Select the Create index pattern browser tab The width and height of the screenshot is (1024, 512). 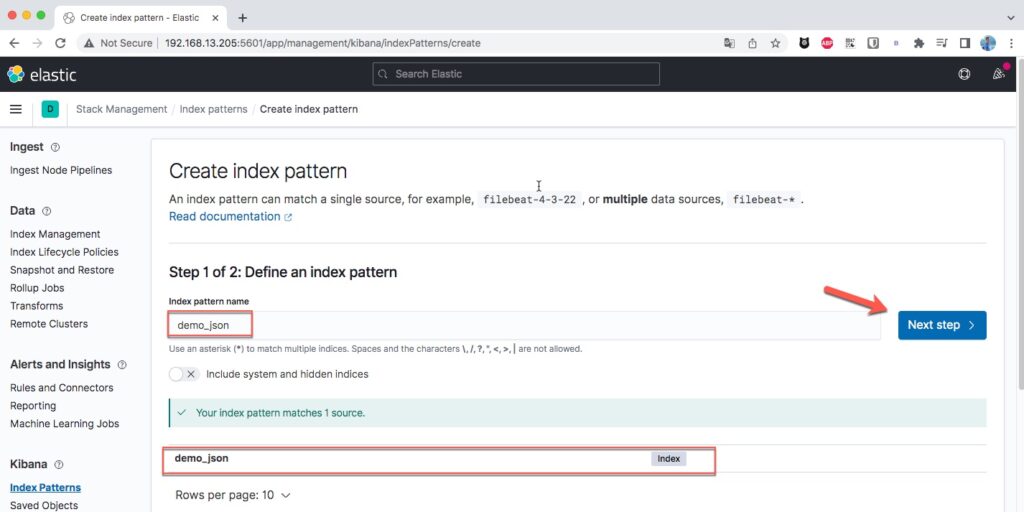click(142, 18)
